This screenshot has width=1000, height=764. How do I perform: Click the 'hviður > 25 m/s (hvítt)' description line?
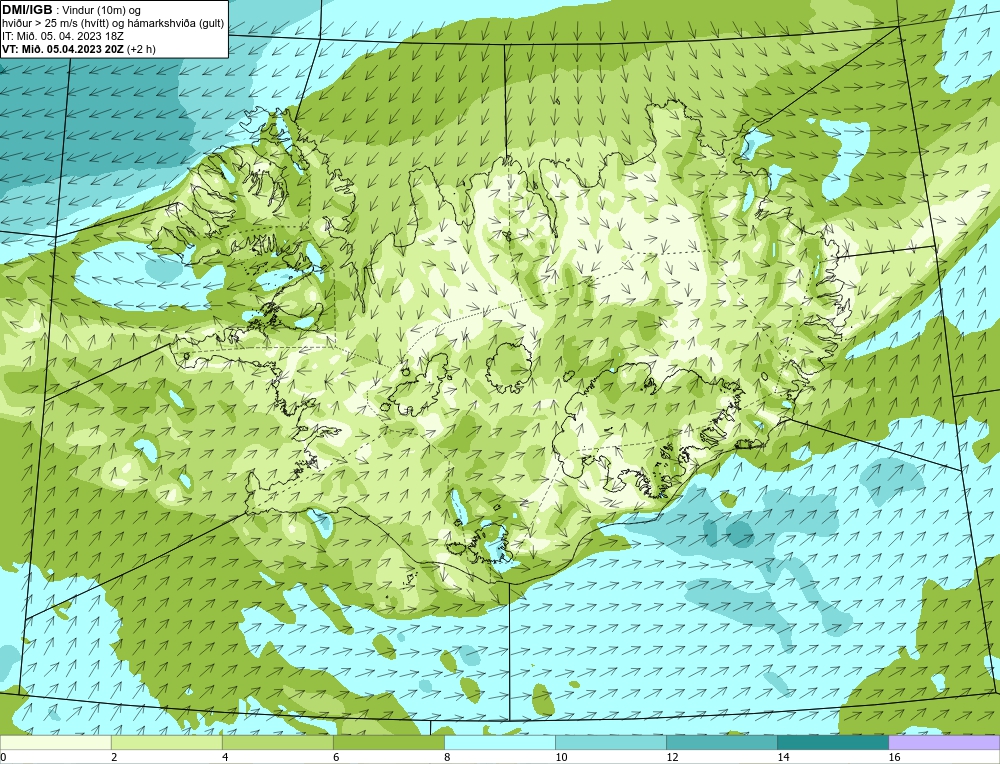tap(113, 24)
